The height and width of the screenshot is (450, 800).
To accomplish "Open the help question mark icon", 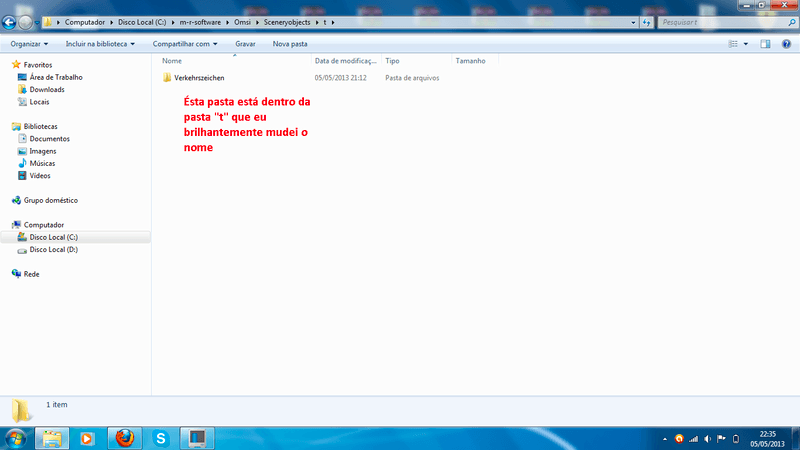I will point(785,44).
